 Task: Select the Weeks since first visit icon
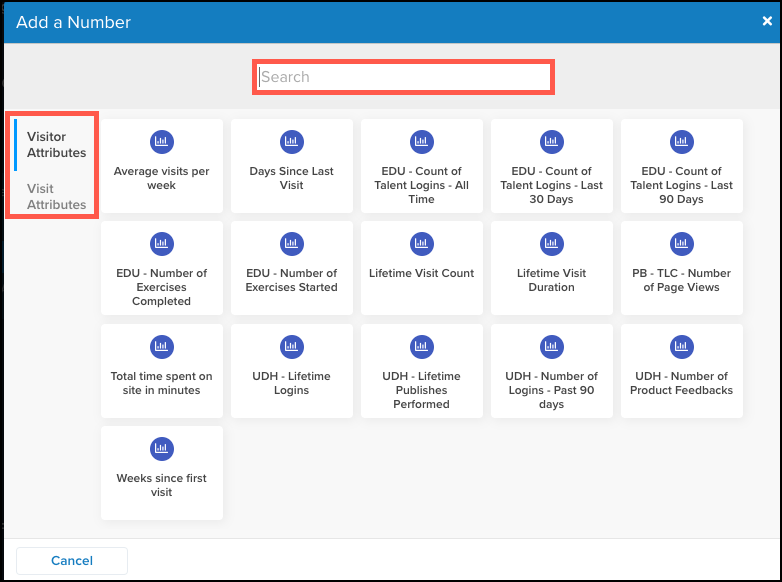click(x=161, y=449)
